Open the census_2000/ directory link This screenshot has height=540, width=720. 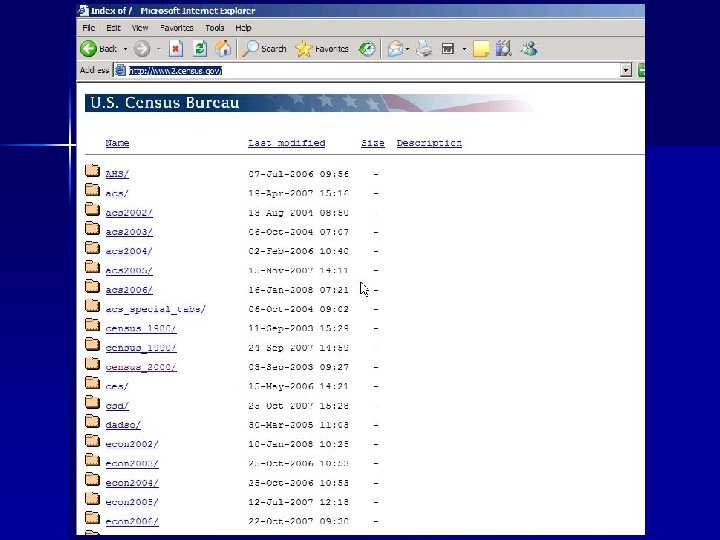(x=141, y=367)
